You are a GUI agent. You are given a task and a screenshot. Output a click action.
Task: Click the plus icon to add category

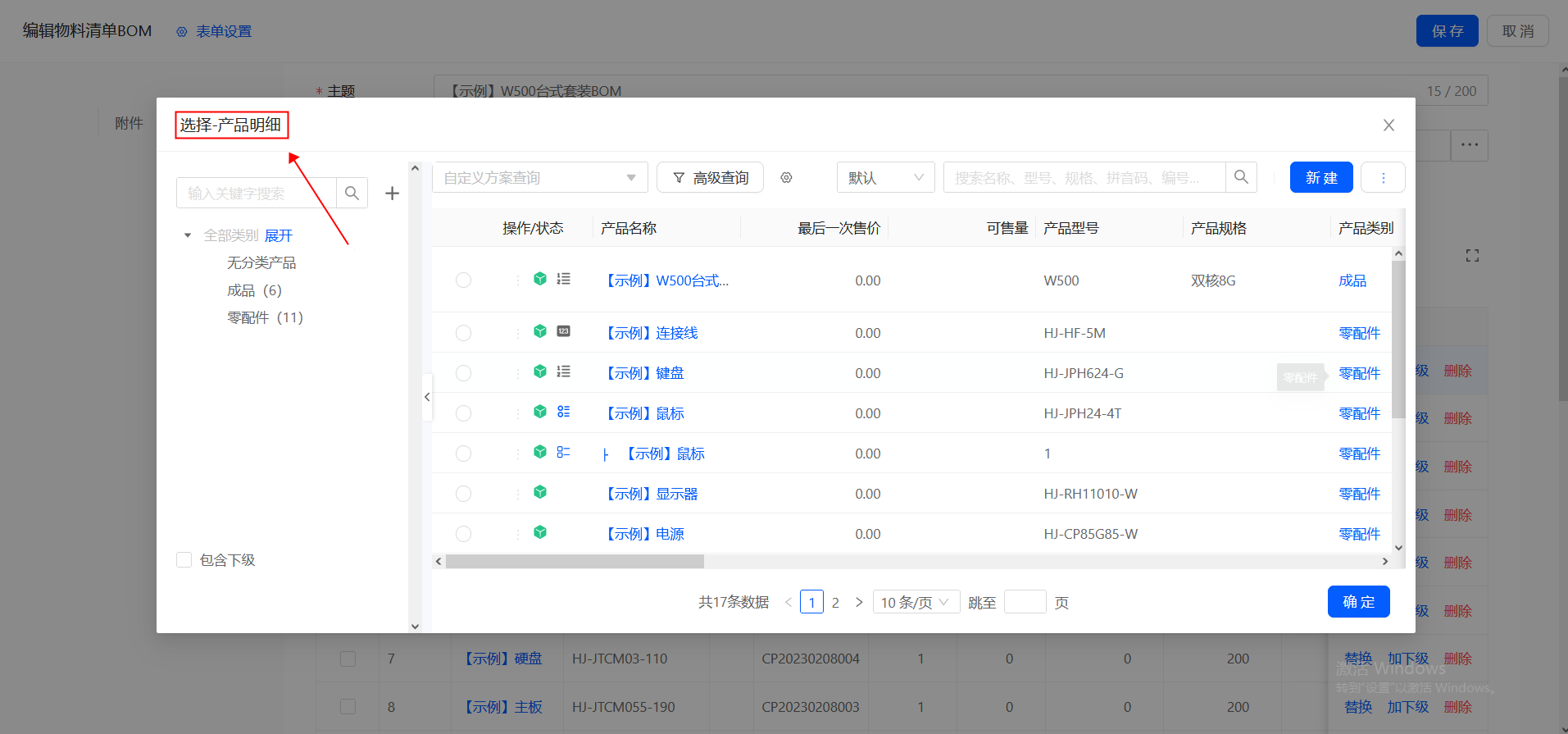392,194
